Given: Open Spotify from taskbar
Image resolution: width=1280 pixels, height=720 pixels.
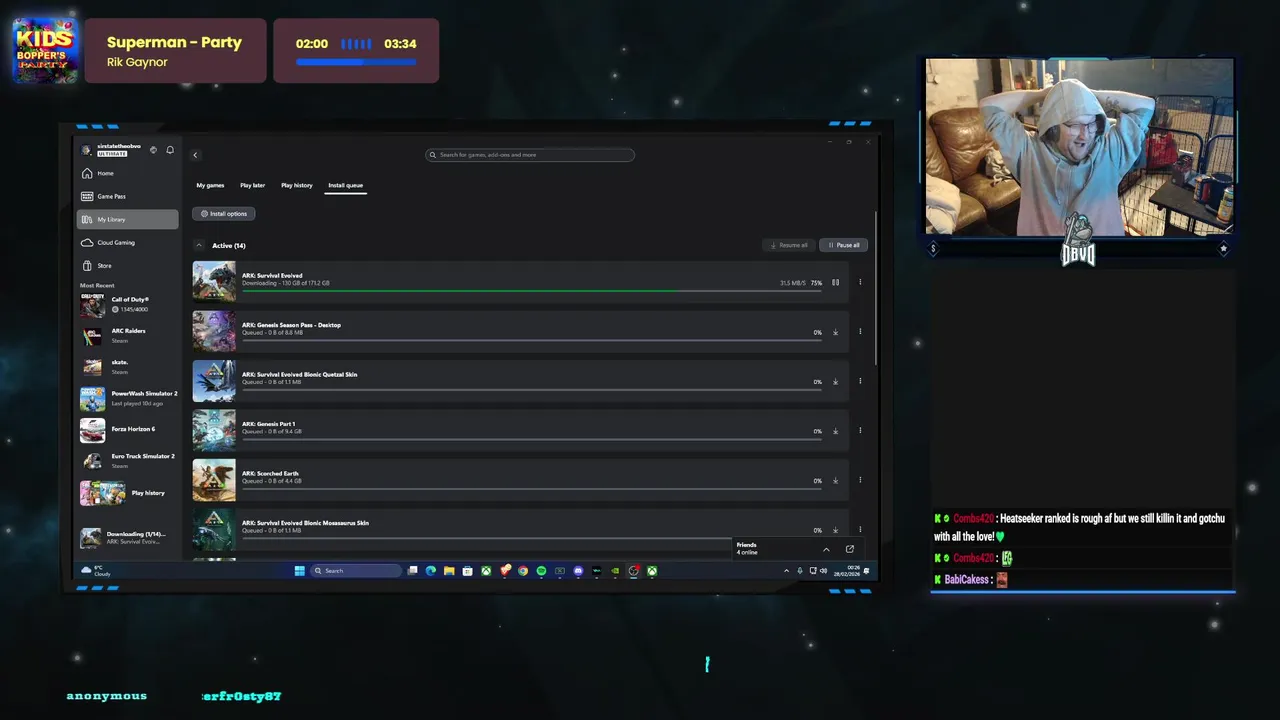Looking at the screenshot, I should tap(541, 571).
